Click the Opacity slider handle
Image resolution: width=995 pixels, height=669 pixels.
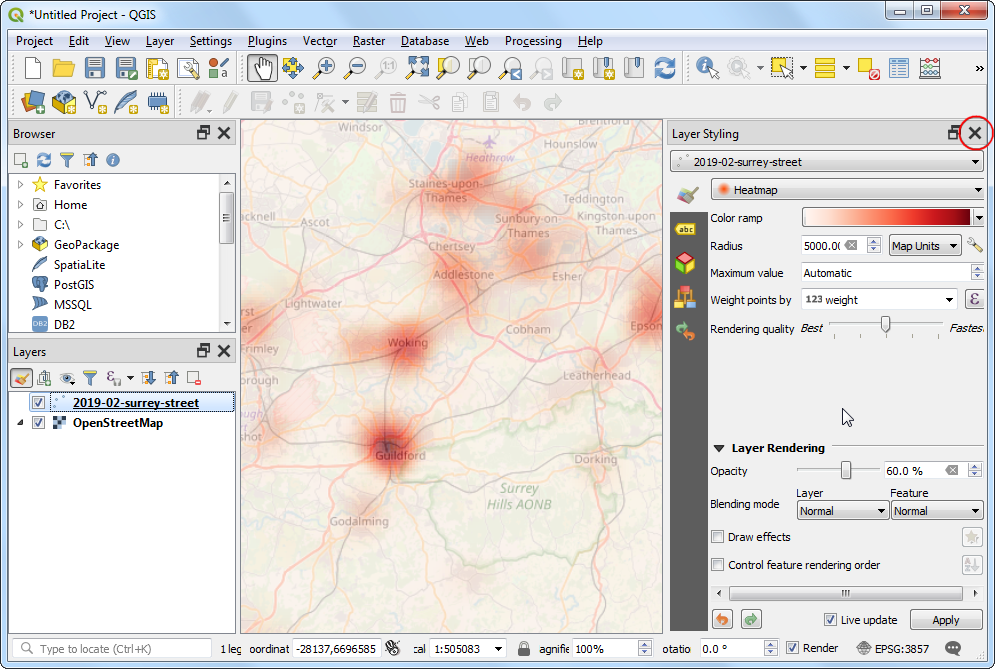[846, 471]
